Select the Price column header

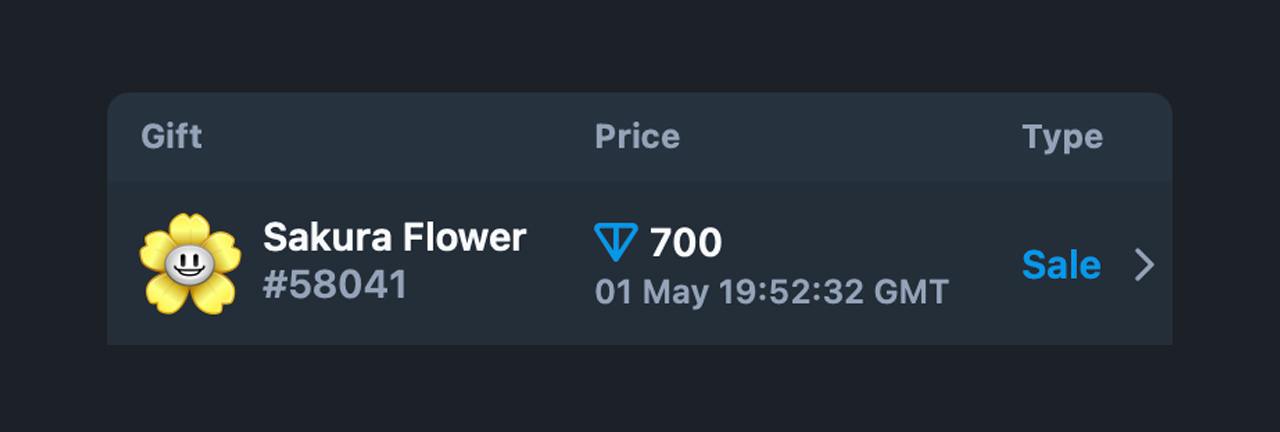tap(637, 136)
